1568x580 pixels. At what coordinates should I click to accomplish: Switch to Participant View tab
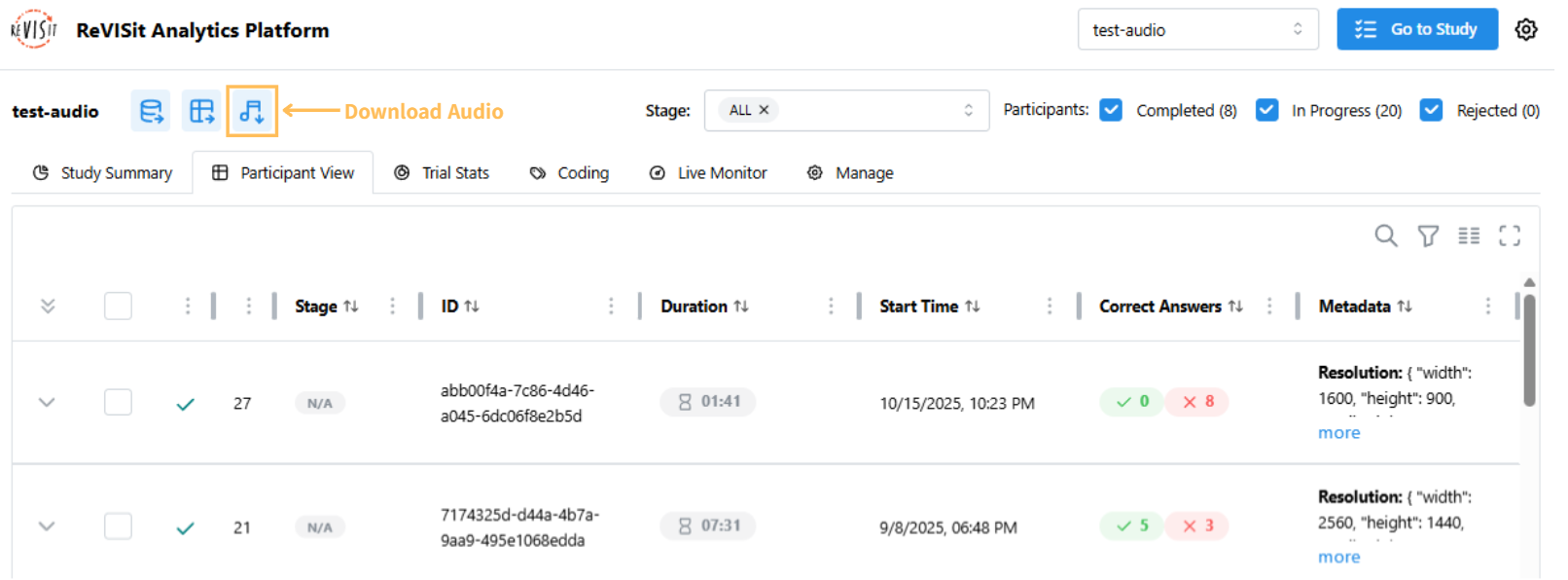point(285,174)
